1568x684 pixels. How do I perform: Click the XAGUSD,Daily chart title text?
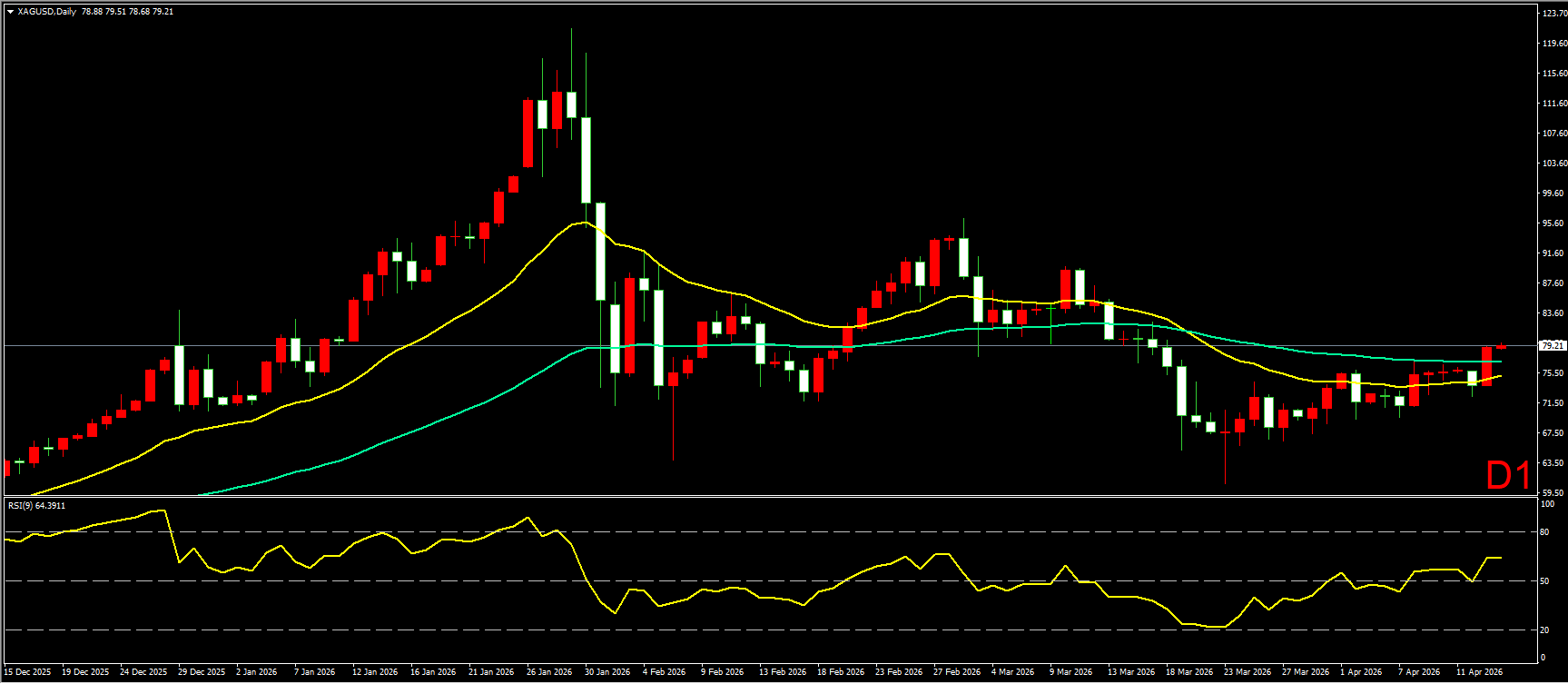[46, 12]
